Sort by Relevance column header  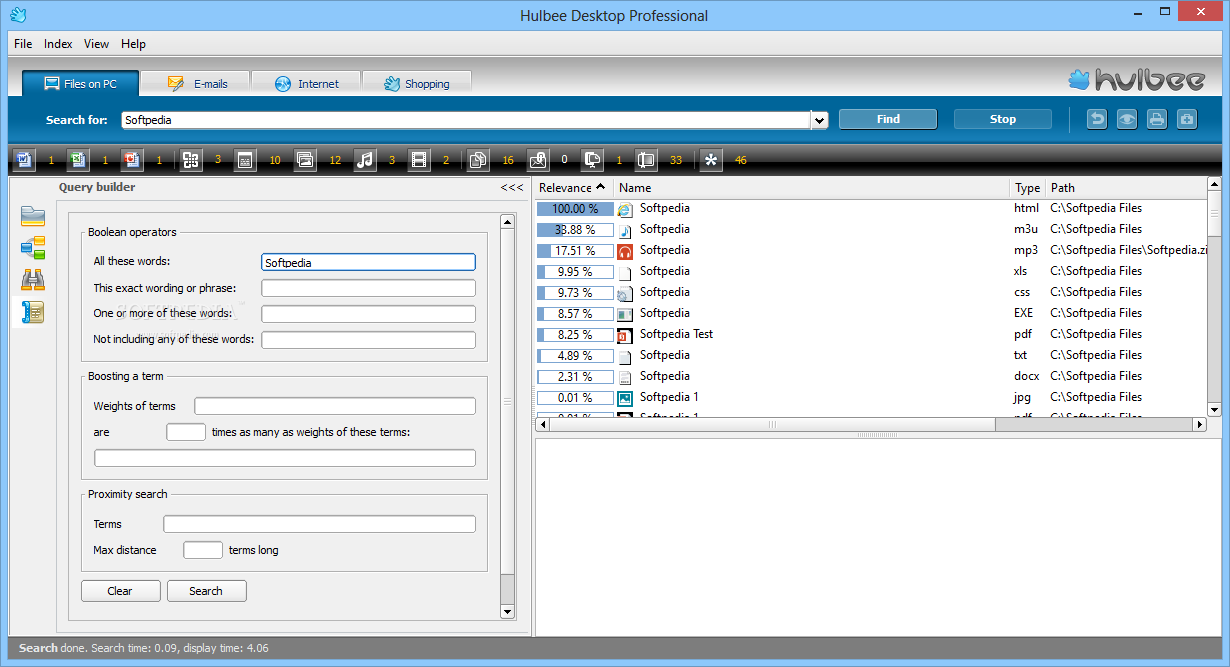tap(573, 187)
